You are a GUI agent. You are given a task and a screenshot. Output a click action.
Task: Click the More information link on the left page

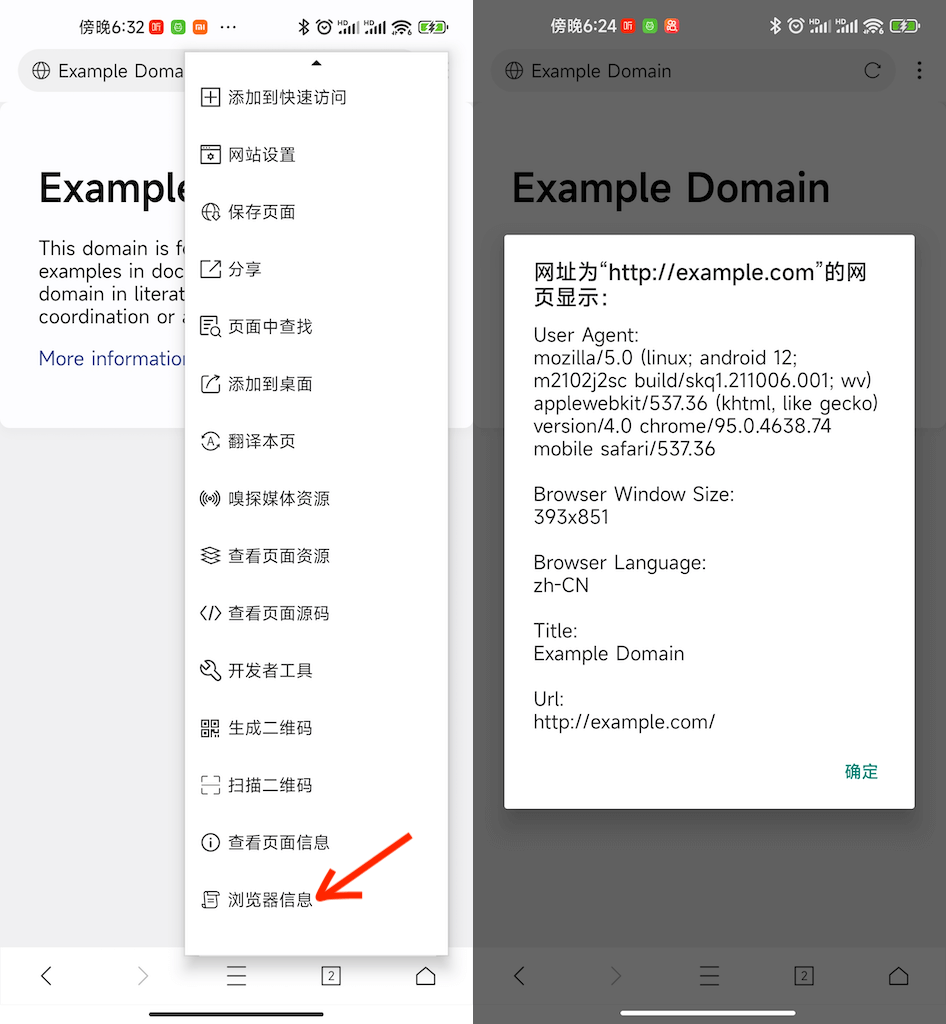(x=112, y=359)
